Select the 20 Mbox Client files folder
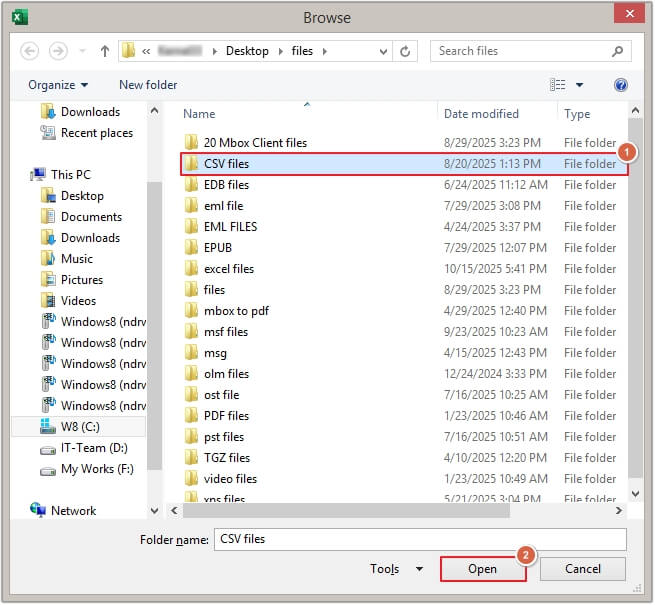This screenshot has width=655, height=605. [404, 143]
